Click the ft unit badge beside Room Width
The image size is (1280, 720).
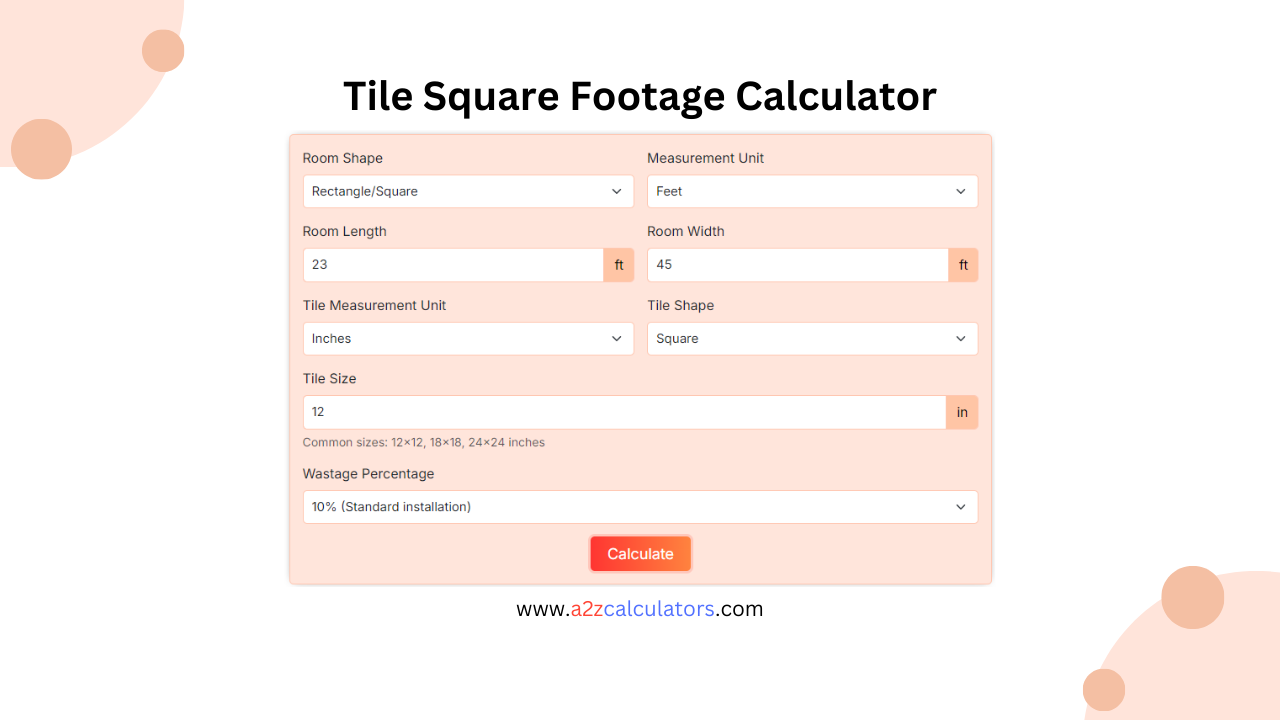pyautogui.click(x=963, y=264)
